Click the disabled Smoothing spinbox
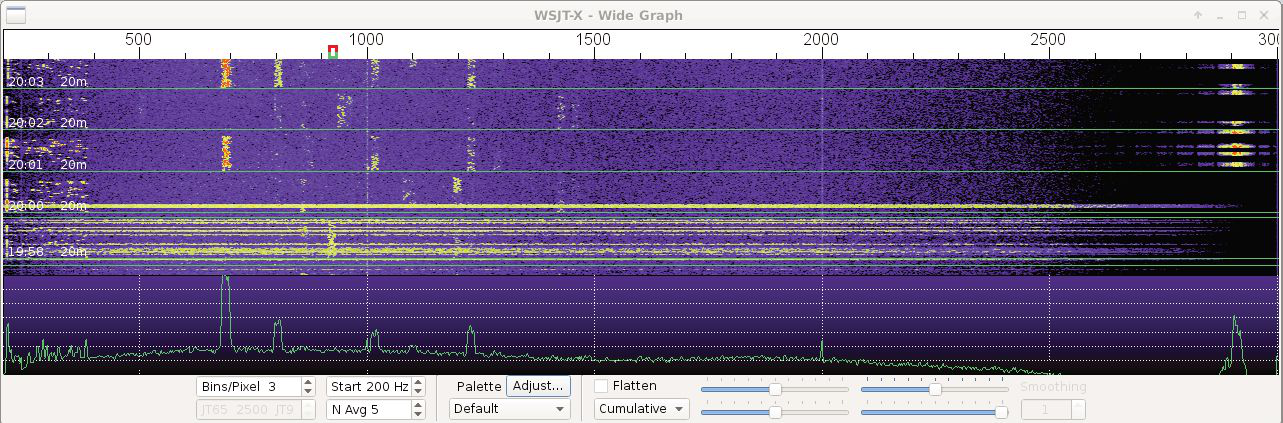This screenshot has height=423, width=1283. [x=1053, y=409]
